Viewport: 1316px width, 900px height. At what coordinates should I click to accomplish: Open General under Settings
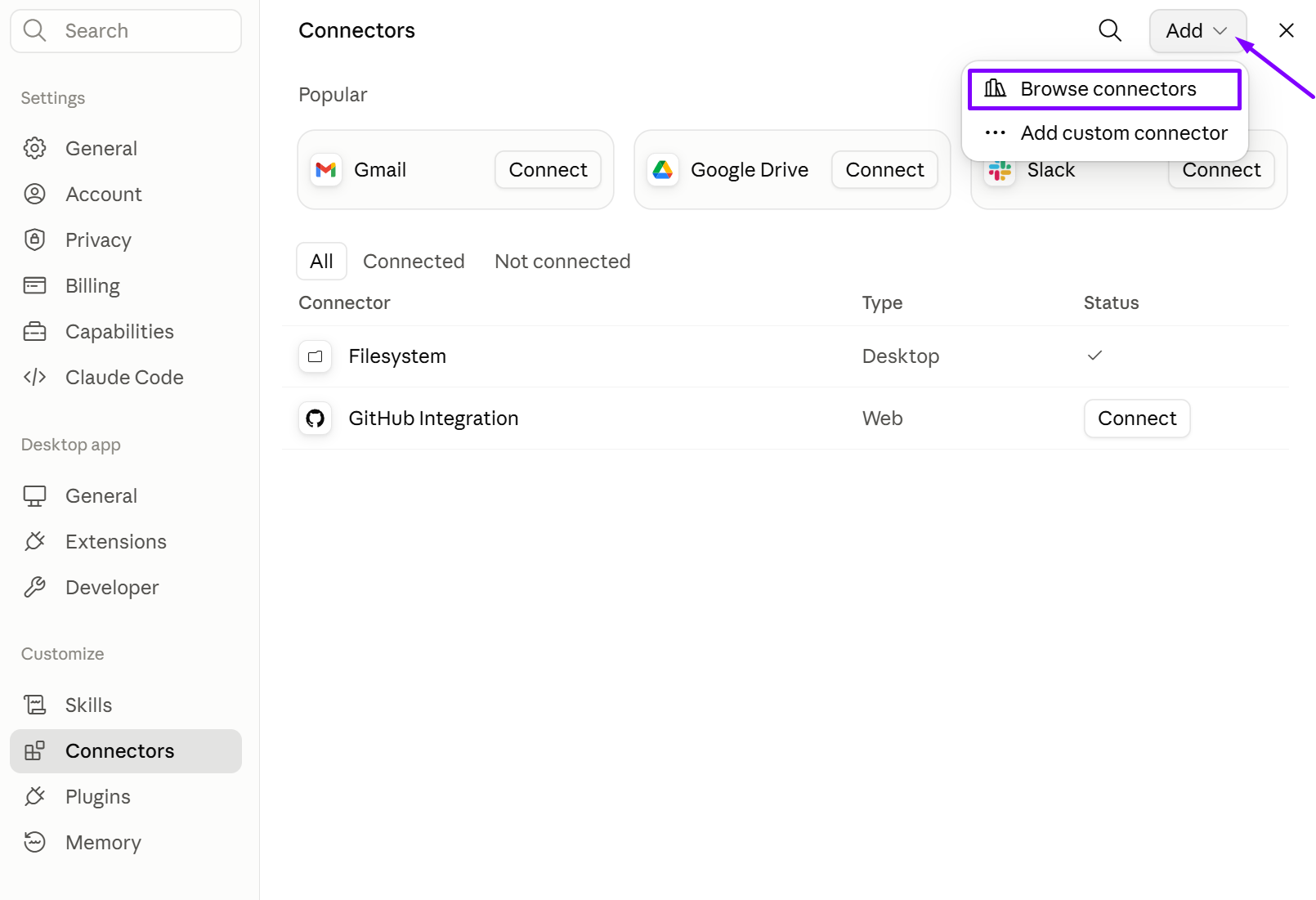pyautogui.click(x=126, y=149)
